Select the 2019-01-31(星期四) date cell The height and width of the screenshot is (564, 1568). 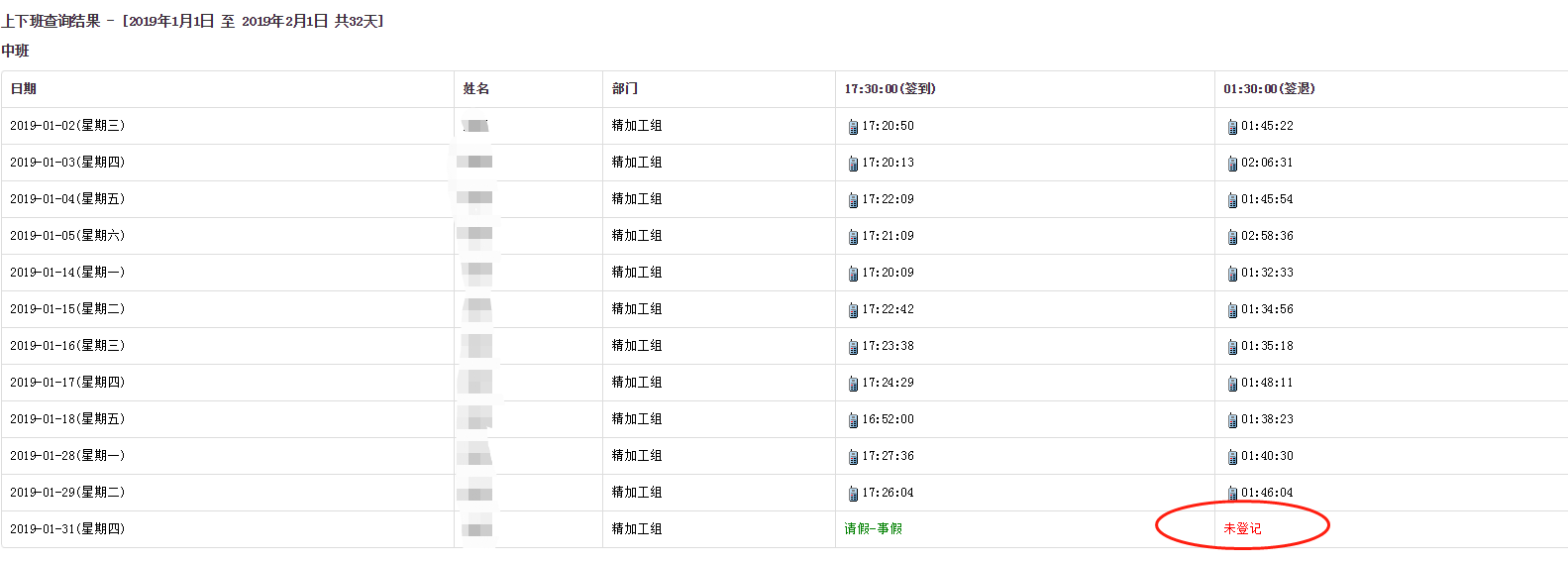(x=67, y=529)
